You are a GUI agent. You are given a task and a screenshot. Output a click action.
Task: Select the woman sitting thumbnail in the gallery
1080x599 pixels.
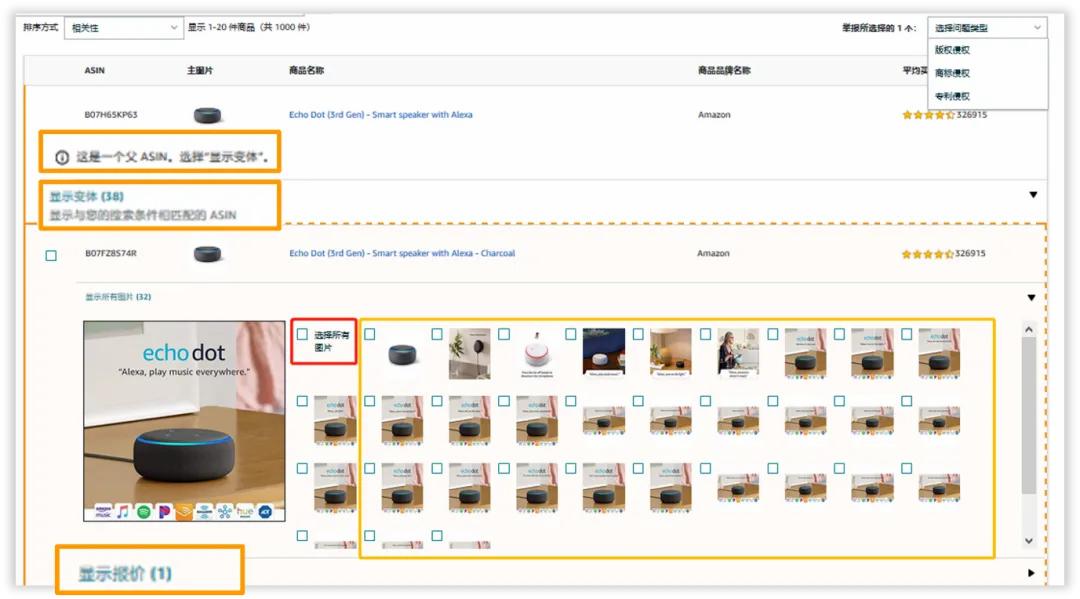click(738, 353)
